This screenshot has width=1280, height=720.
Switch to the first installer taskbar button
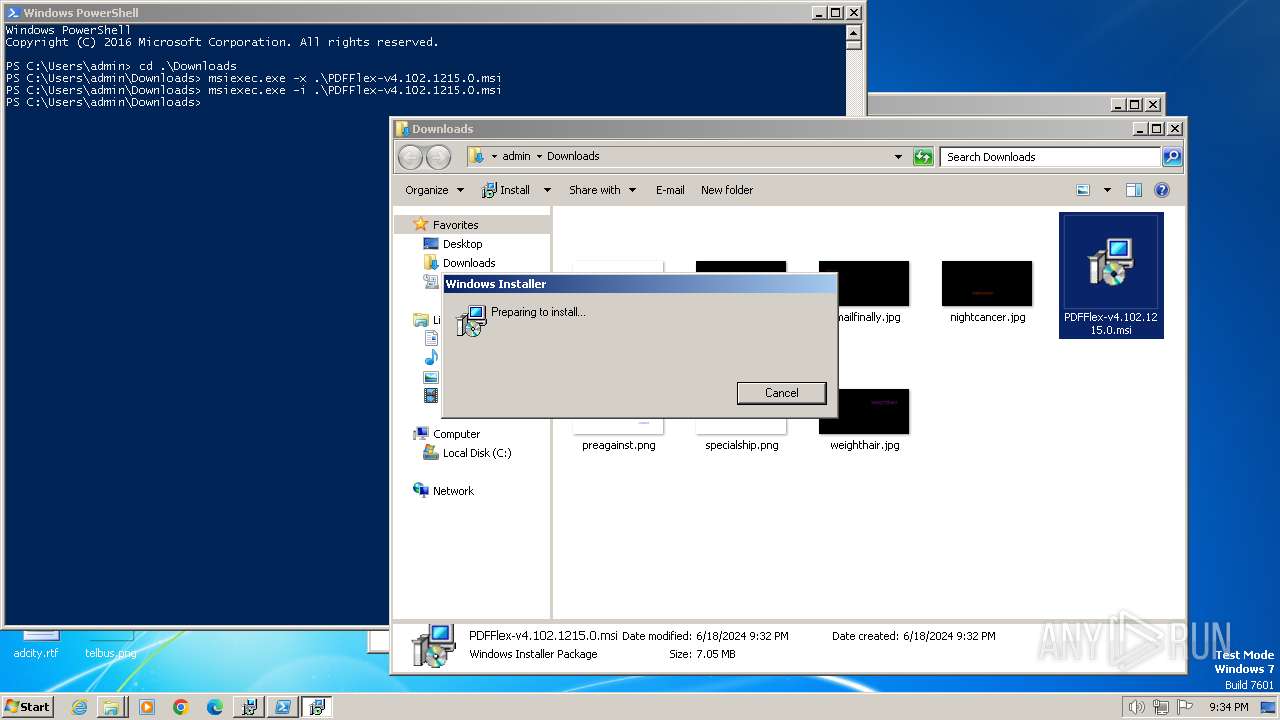248,707
